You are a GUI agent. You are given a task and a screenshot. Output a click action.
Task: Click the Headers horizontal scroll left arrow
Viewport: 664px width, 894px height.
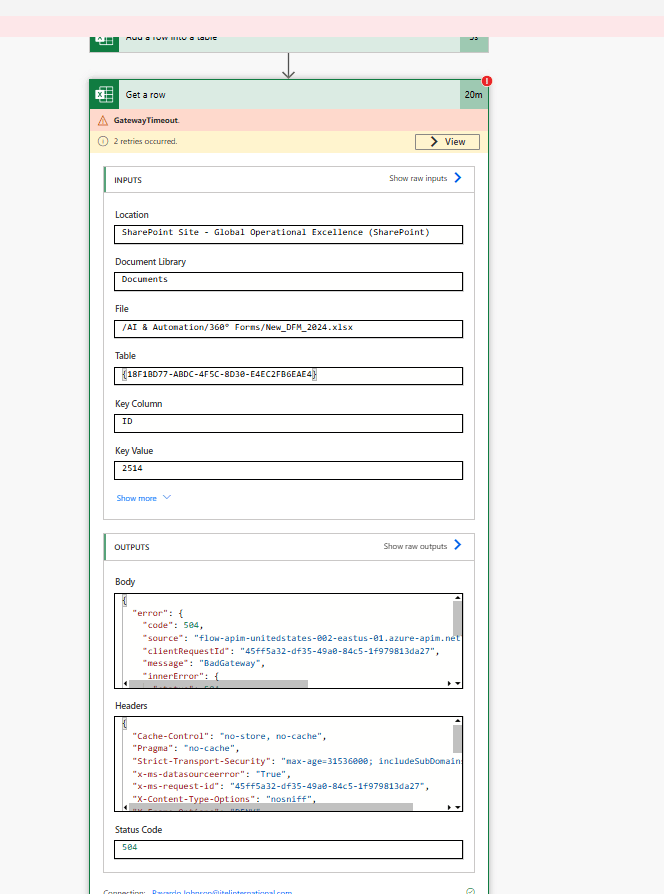click(x=126, y=807)
